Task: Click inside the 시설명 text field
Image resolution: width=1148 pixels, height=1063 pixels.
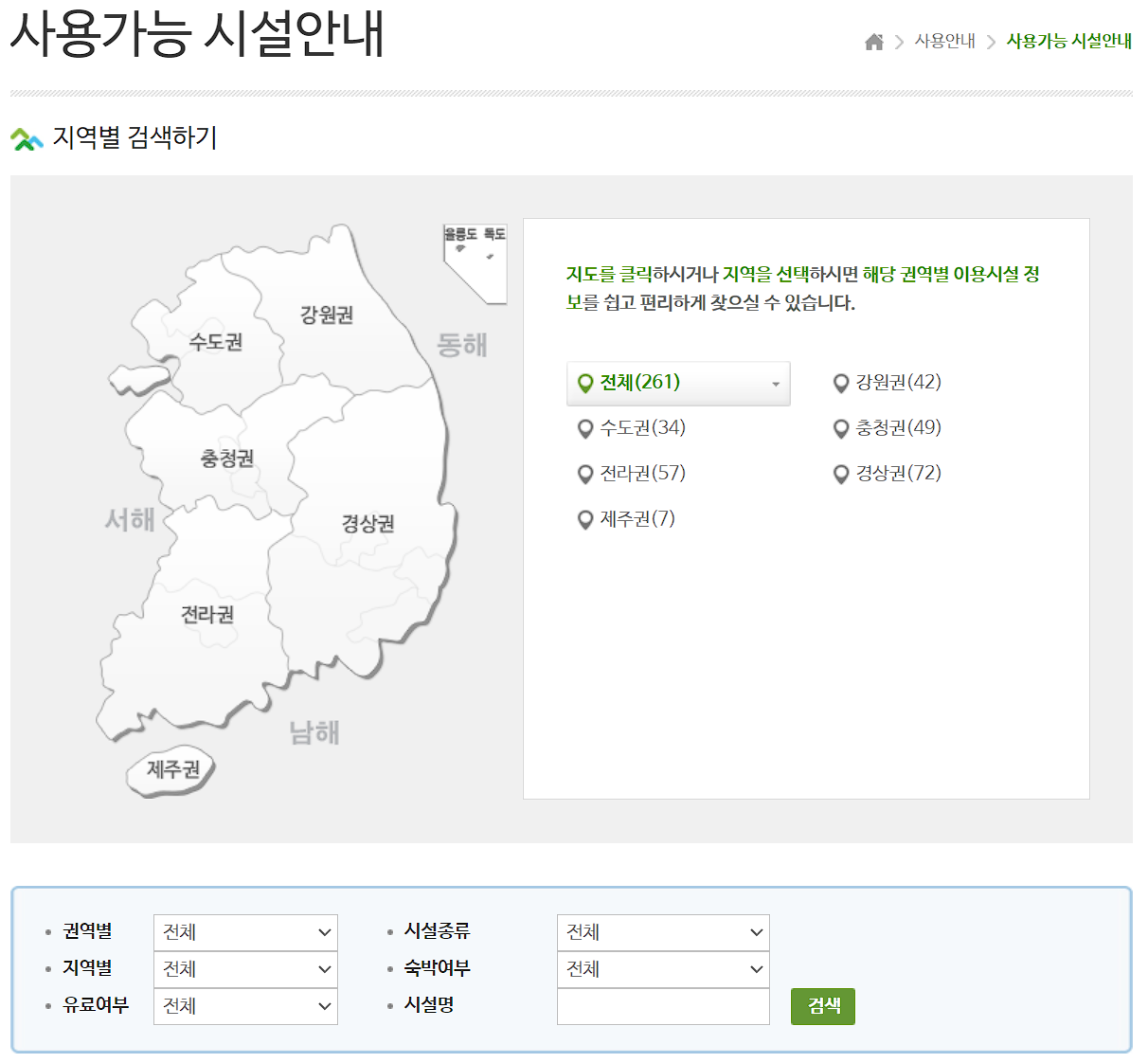Action: (663, 1006)
